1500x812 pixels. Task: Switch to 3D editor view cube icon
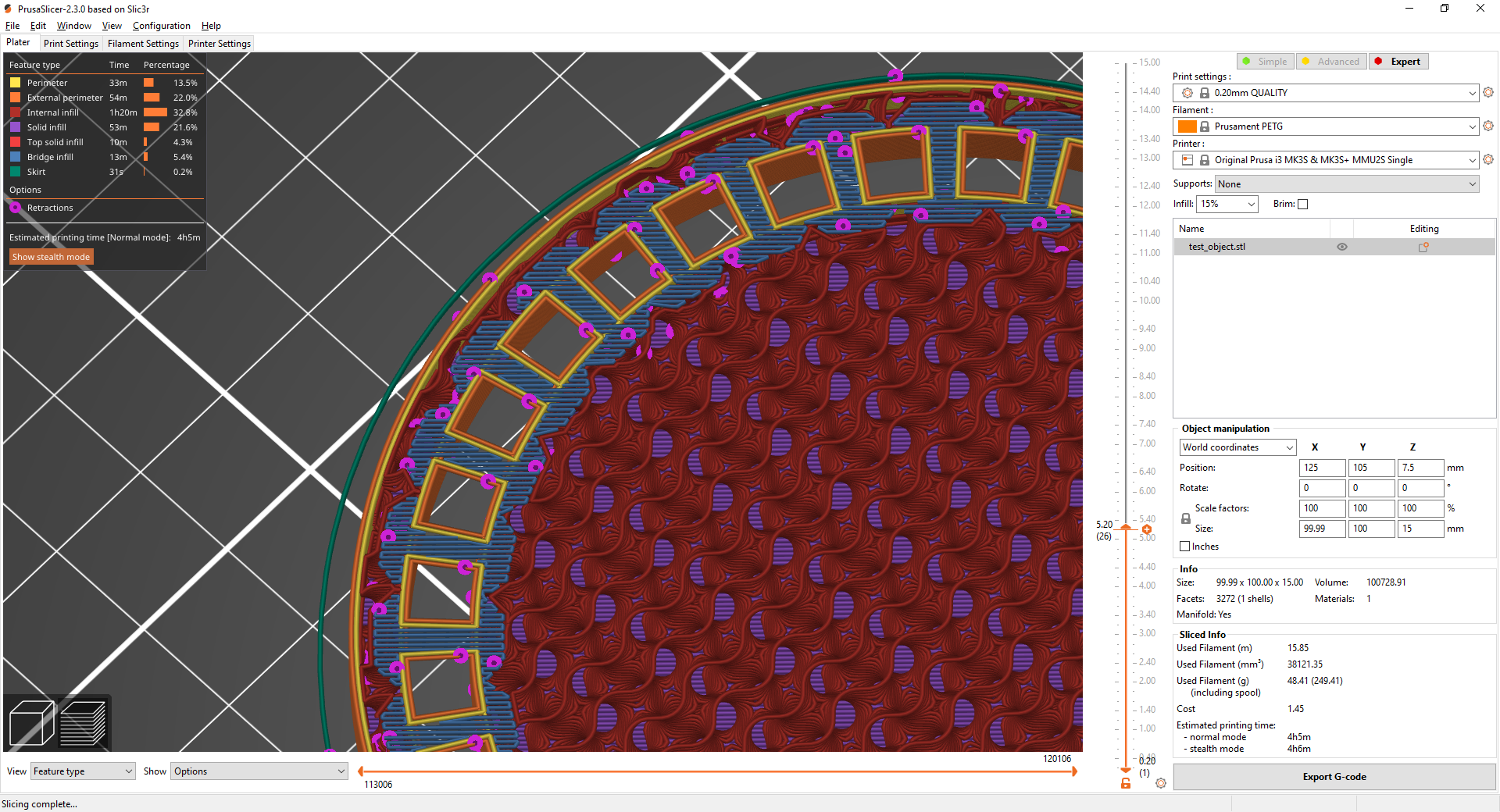[x=31, y=723]
